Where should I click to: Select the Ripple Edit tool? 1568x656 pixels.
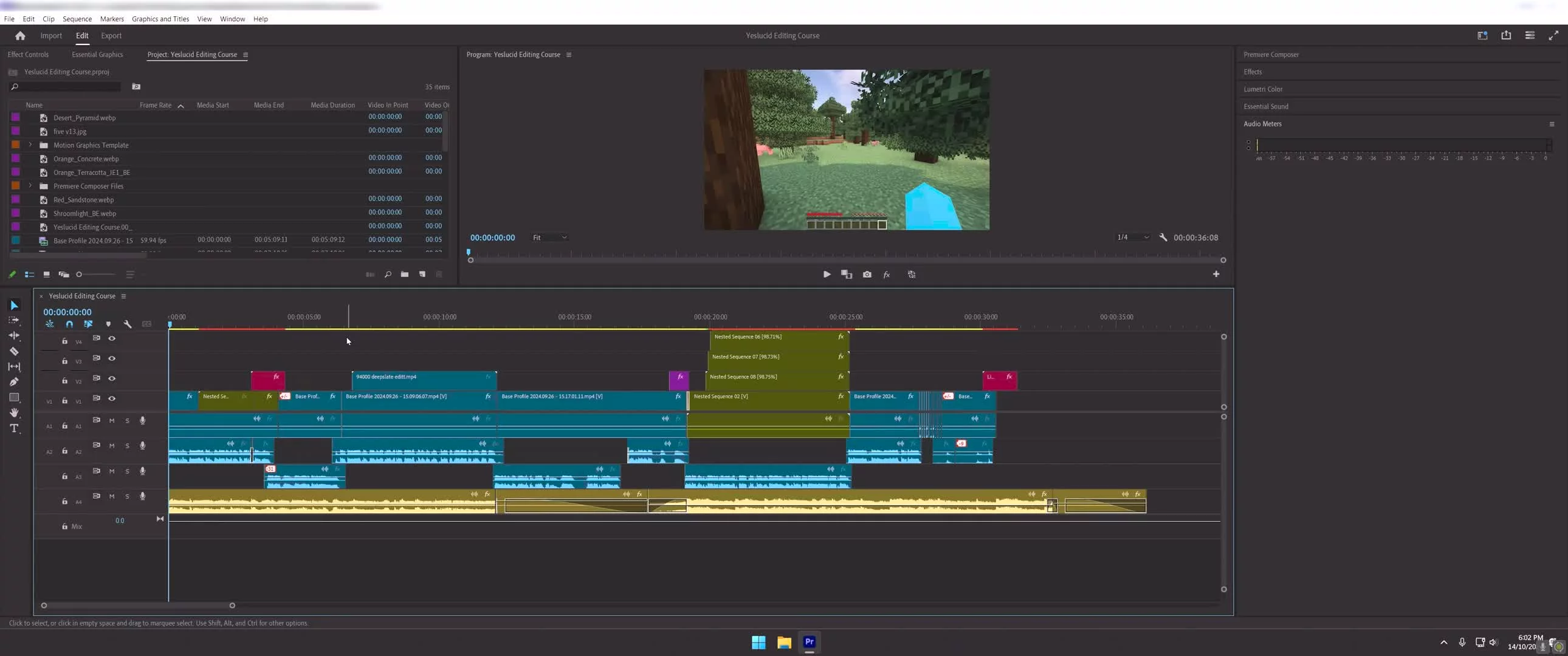pyautogui.click(x=14, y=335)
